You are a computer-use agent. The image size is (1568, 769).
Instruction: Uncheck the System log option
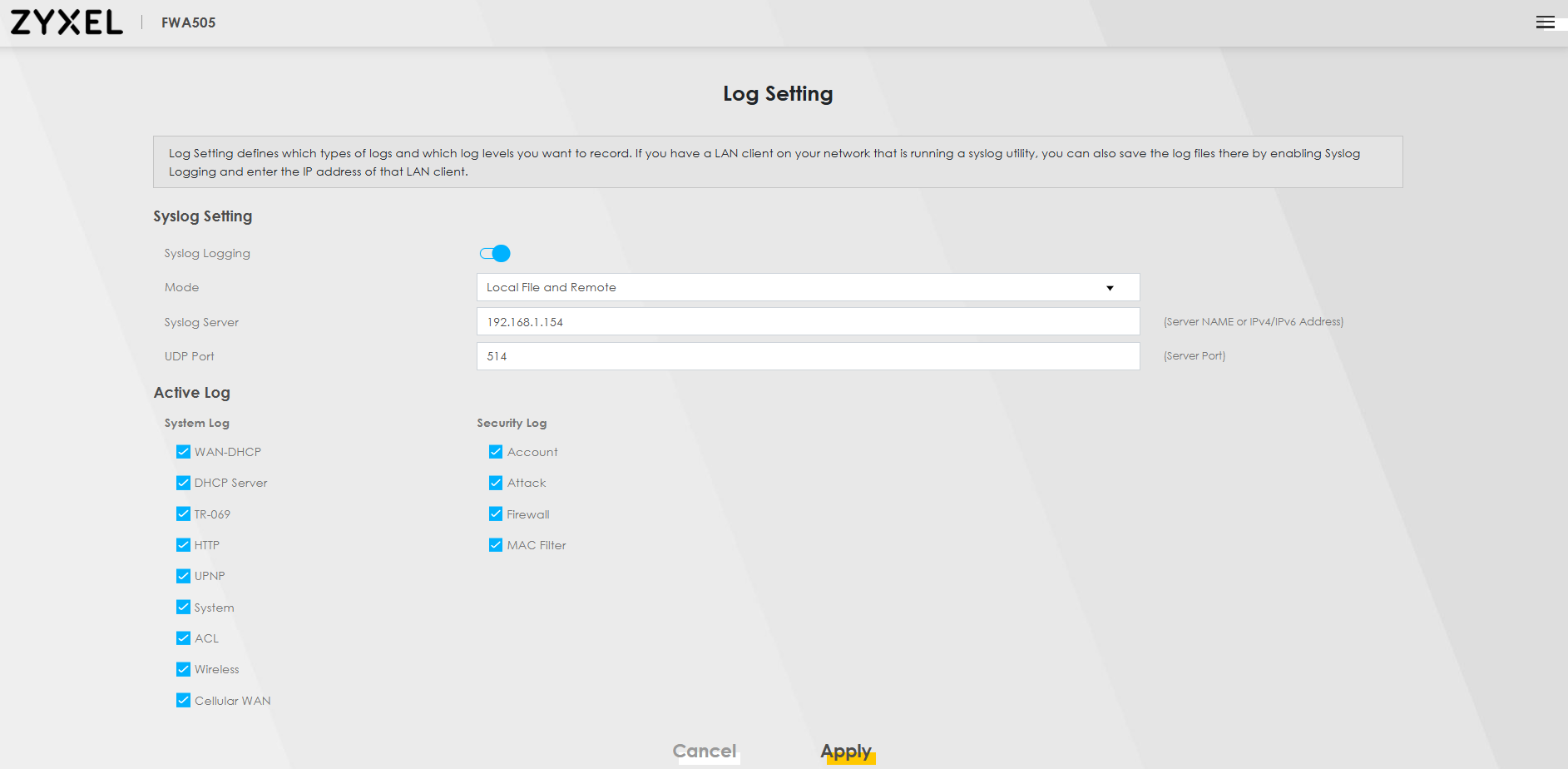(183, 607)
